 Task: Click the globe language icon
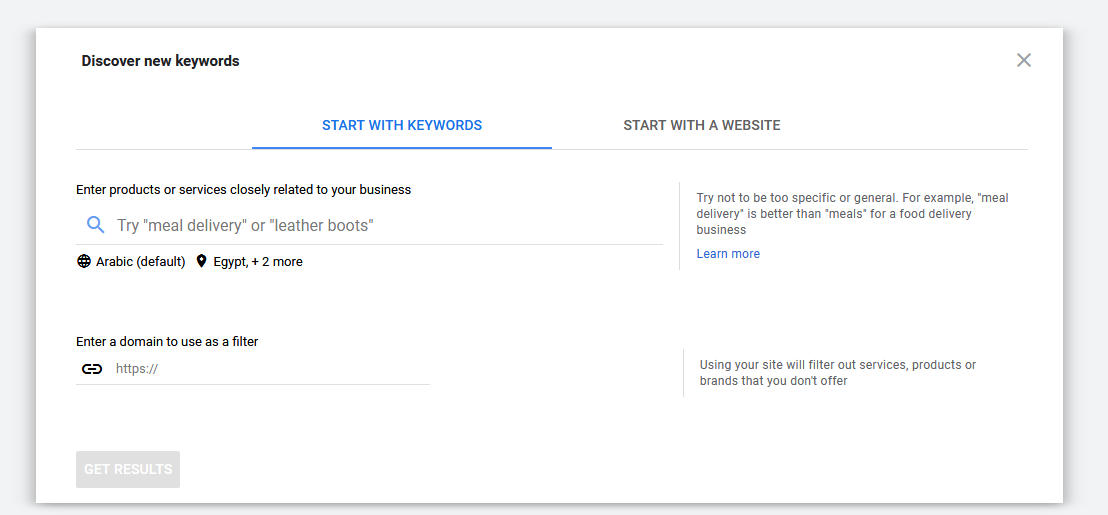click(x=84, y=262)
